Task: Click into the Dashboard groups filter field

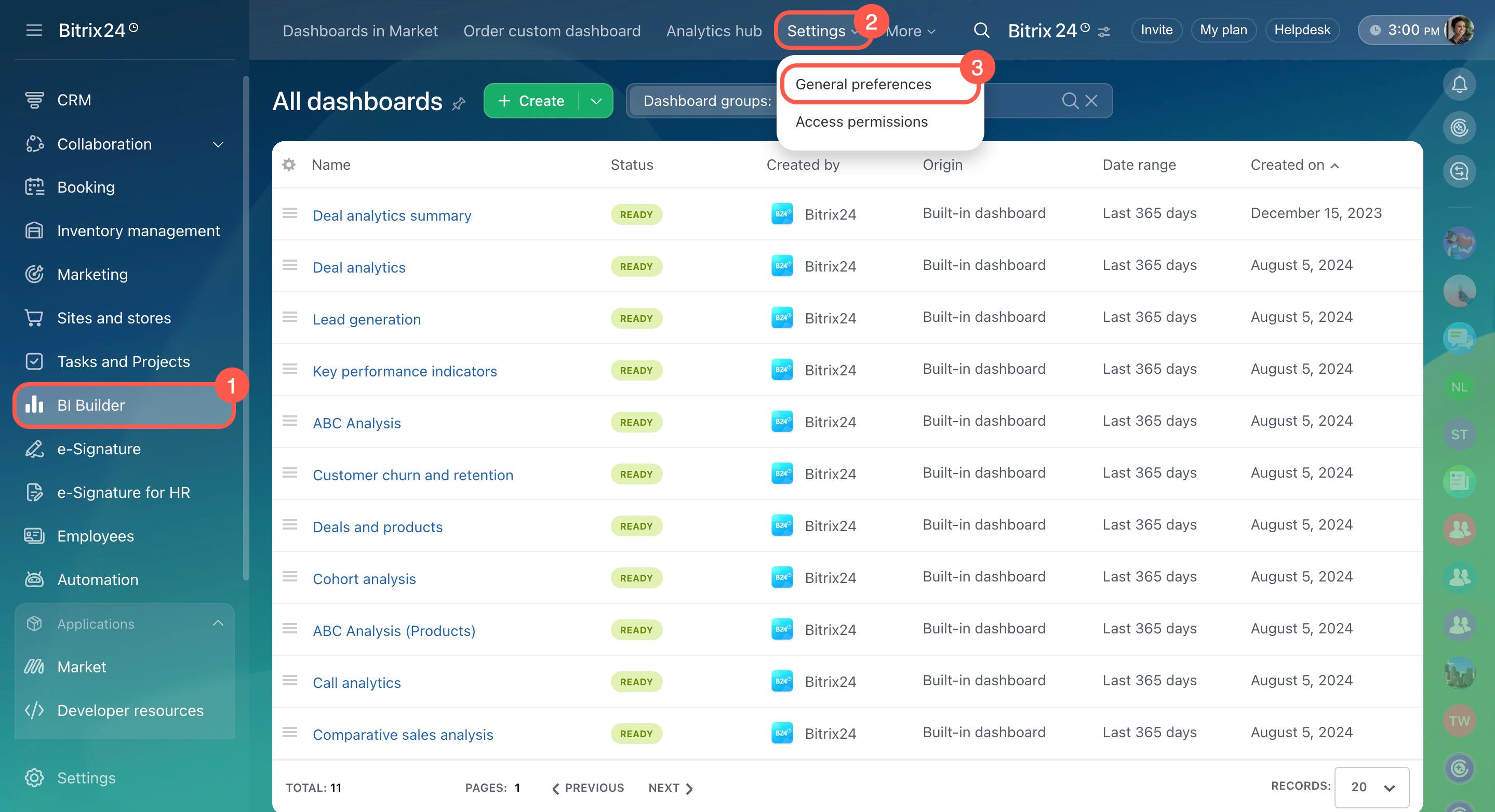Action: point(707,101)
